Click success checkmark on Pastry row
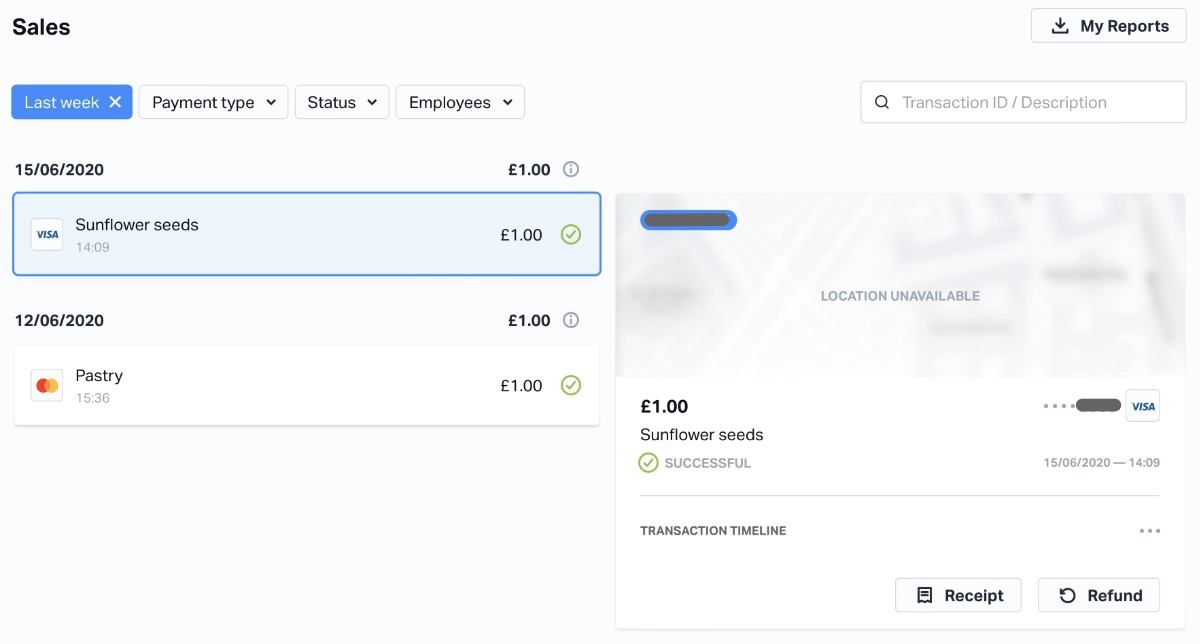Screen dimensions: 1200x644 tap(571, 385)
